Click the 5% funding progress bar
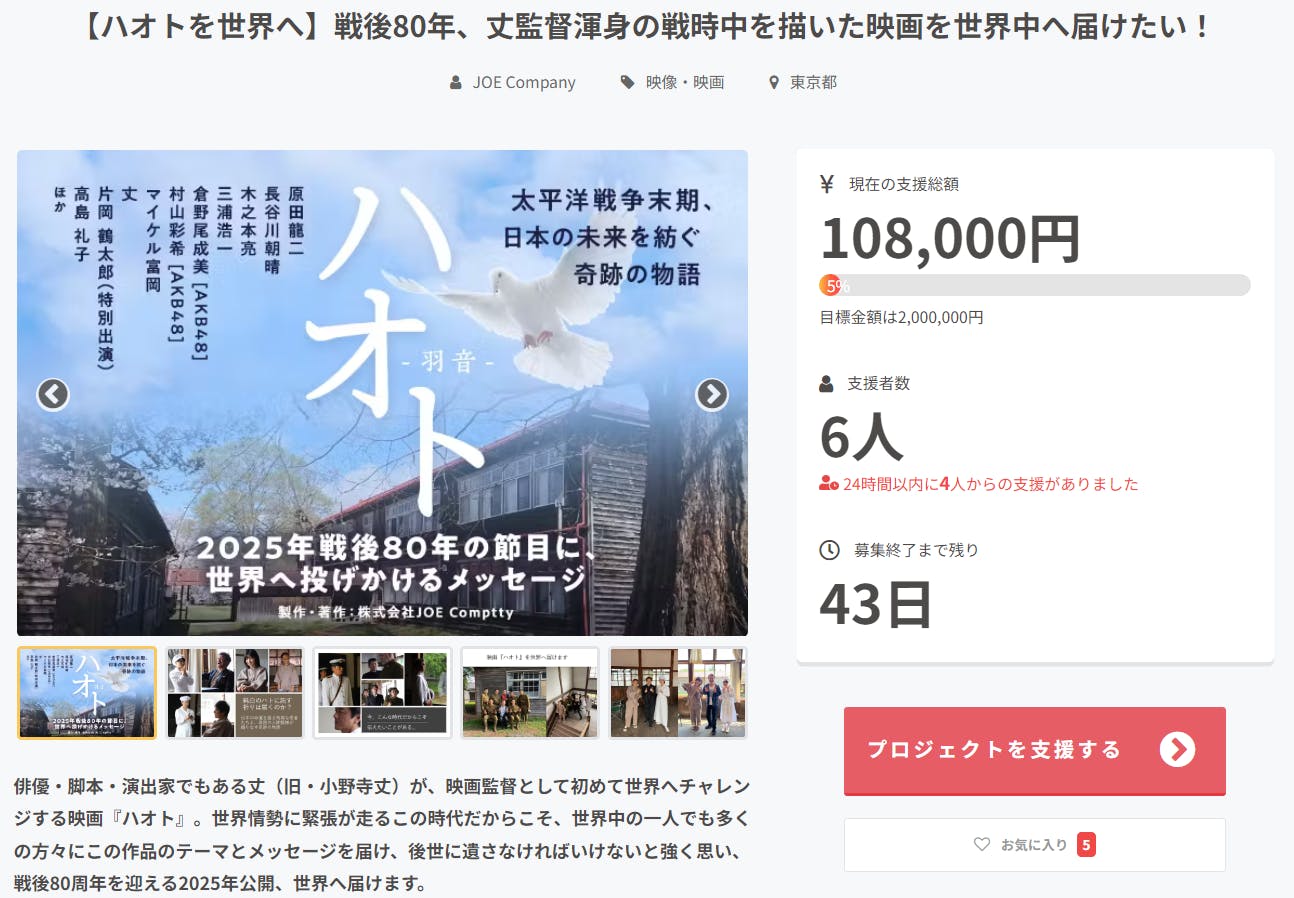Viewport: 1294px width, 898px height. pos(1035,285)
